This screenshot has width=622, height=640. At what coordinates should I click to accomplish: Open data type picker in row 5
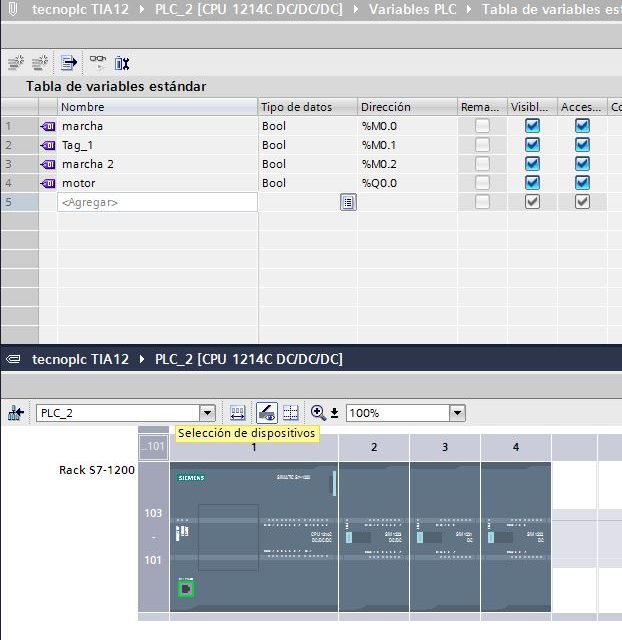pyautogui.click(x=347, y=202)
